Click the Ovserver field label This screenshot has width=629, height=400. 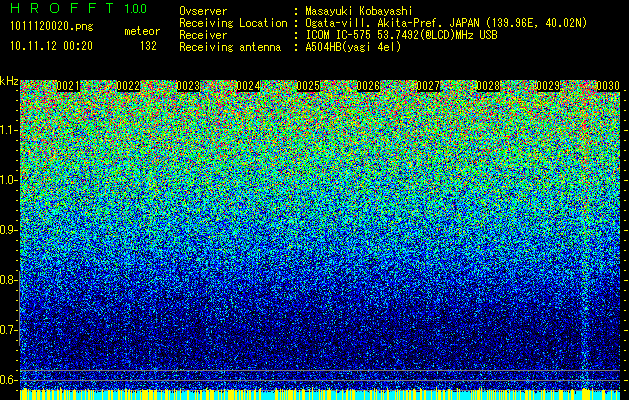tap(203, 11)
